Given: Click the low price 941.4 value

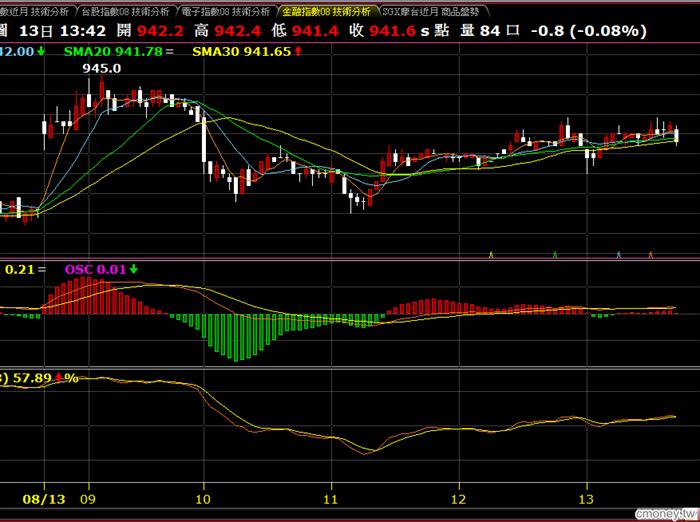Looking at the screenshot, I should (x=315, y=31).
